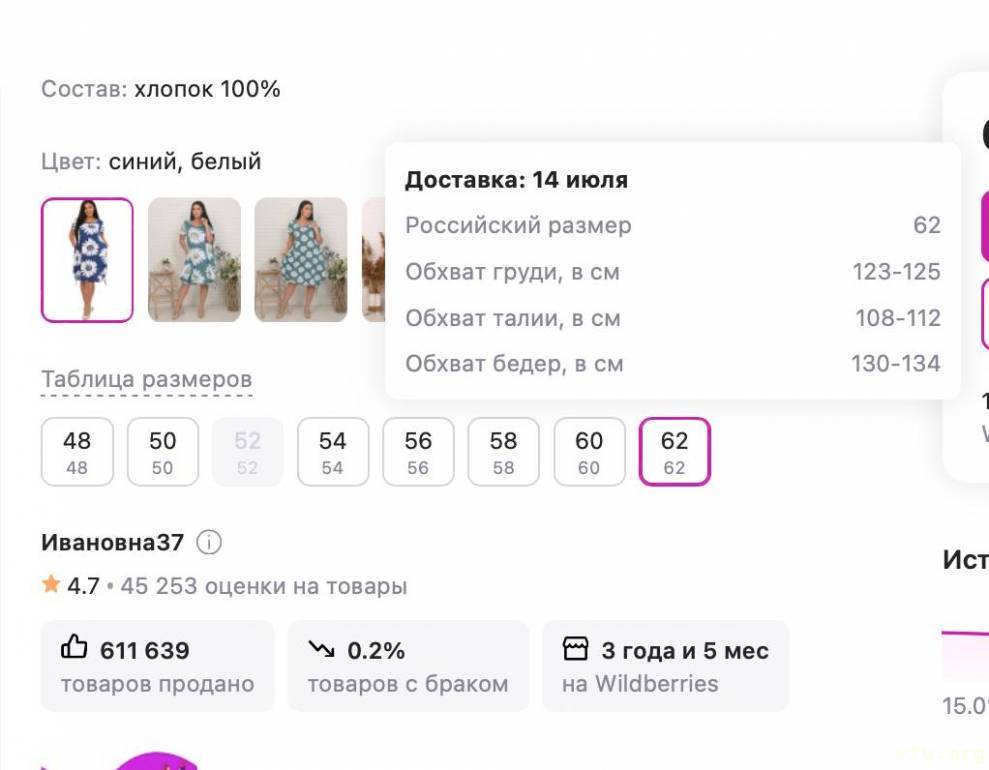
Task: Open the 45 253 оценки ratings
Action: (x=264, y=586)
